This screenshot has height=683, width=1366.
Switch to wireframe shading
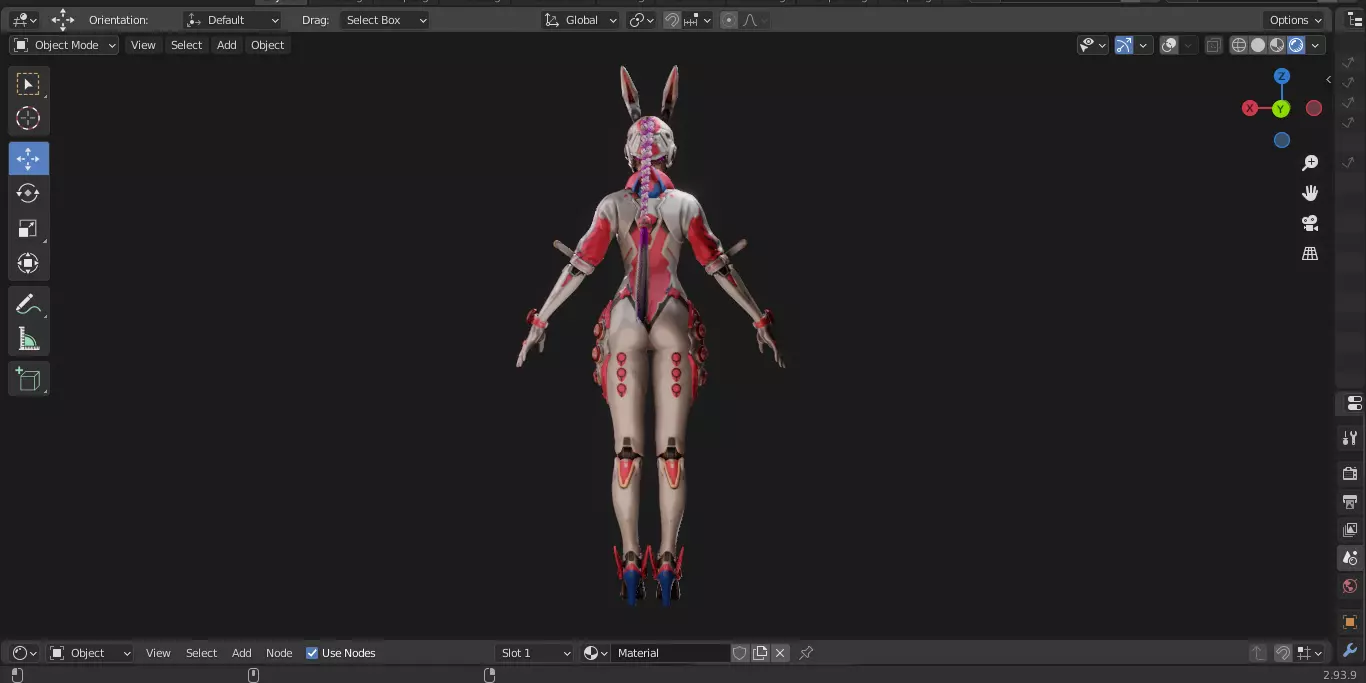(x=1239, y=45)
